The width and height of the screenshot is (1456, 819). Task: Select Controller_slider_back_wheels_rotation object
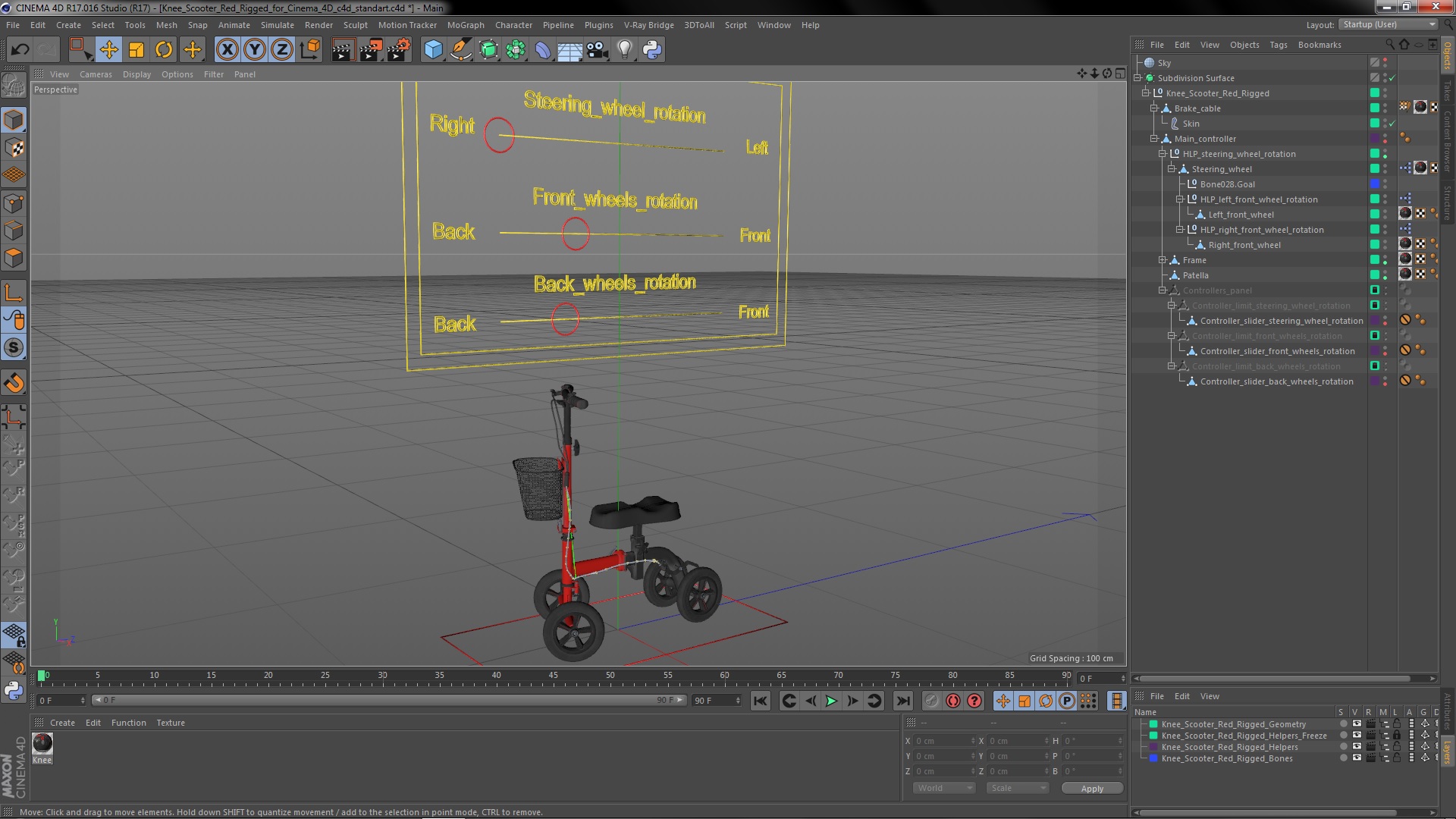[1276, 381]
